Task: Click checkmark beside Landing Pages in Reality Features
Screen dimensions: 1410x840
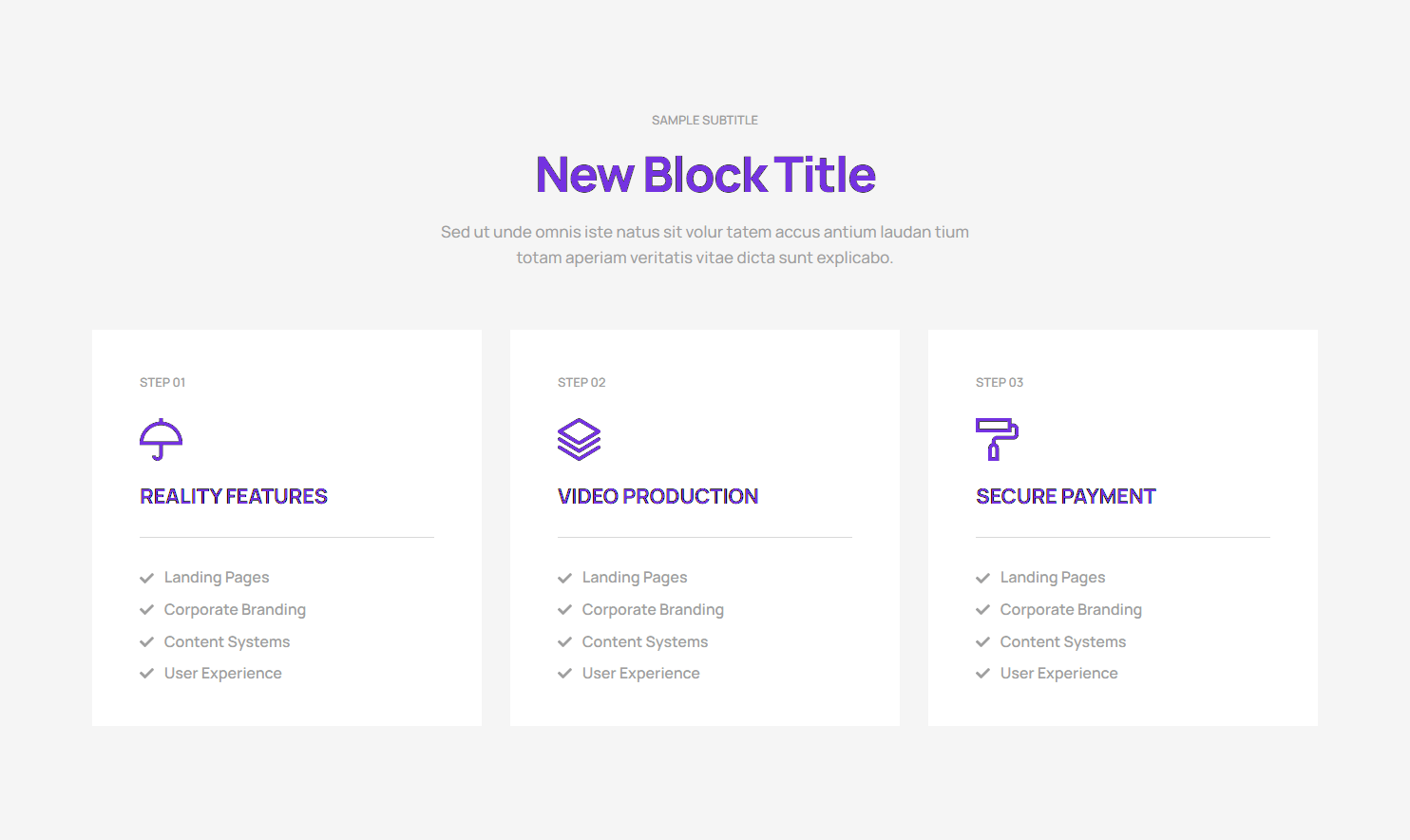Action: click(147, 578)
